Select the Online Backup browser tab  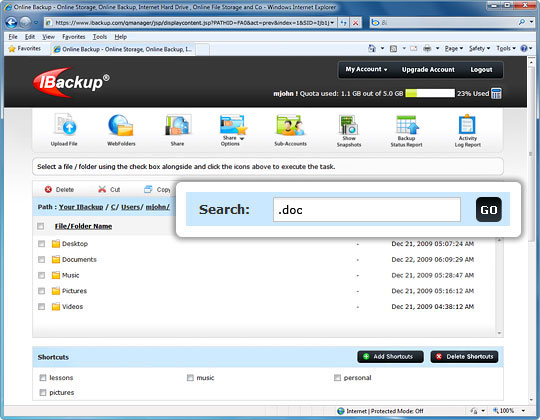coord(123,49)
